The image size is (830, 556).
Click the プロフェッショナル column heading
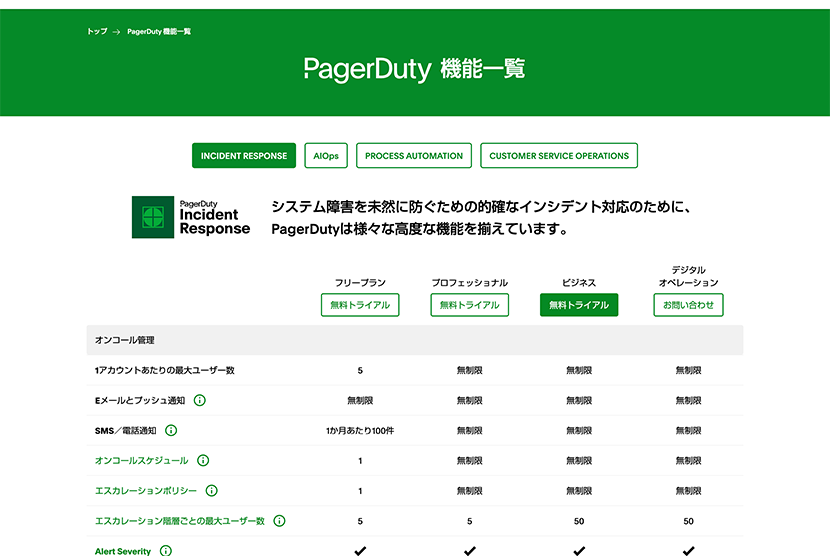coord(470,283)
